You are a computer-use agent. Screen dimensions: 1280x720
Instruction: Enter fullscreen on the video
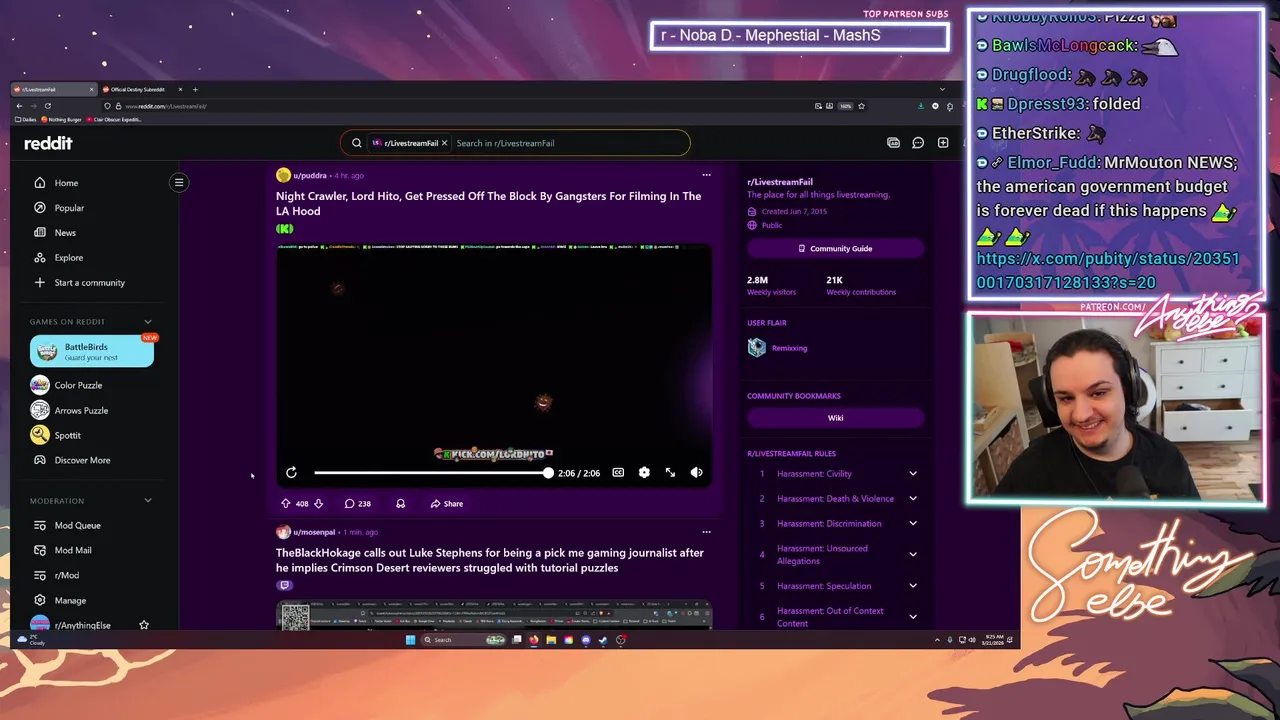pyautogui.click(x=670, y=473)
